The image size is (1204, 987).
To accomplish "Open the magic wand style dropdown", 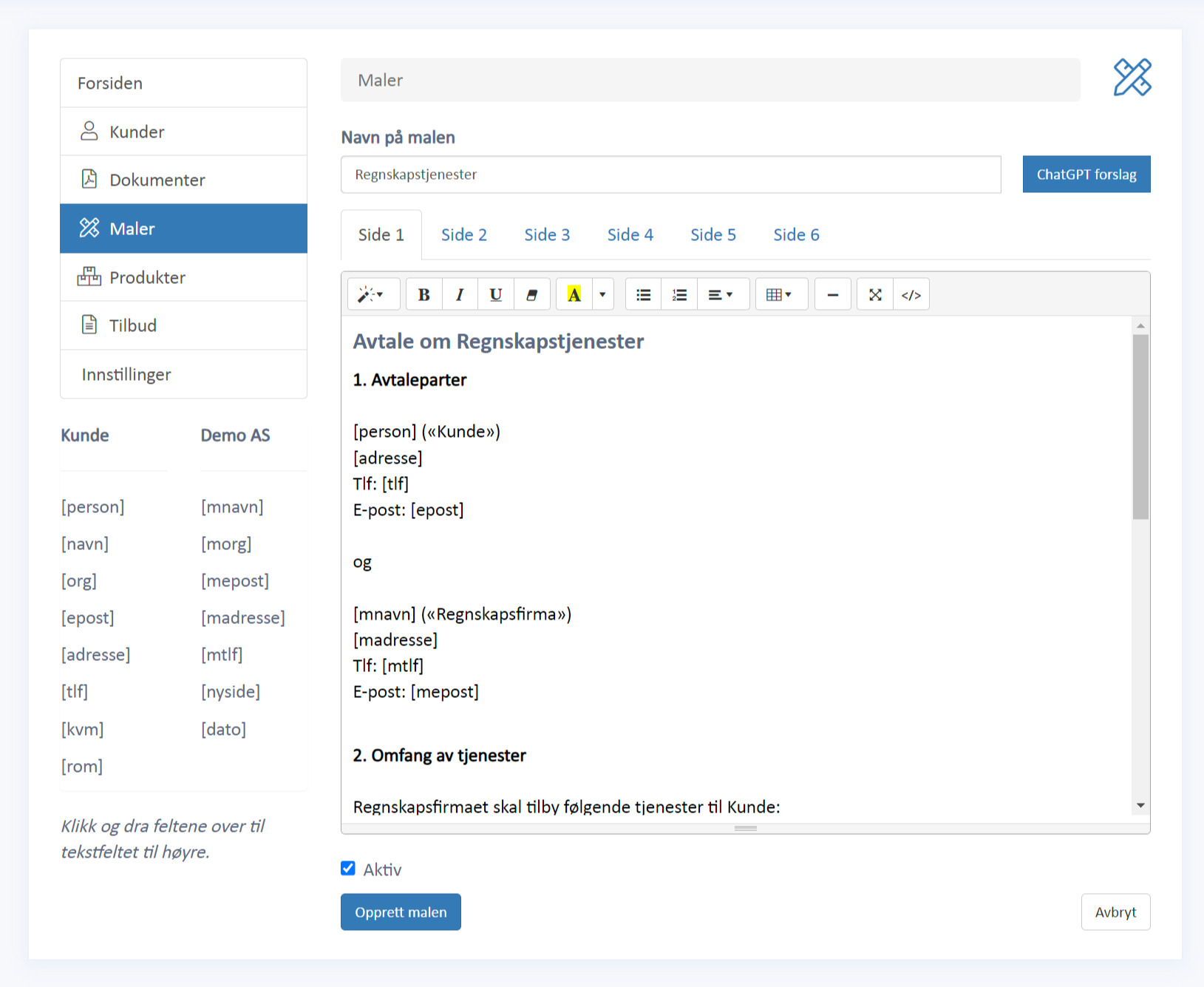I will point(373,295).
